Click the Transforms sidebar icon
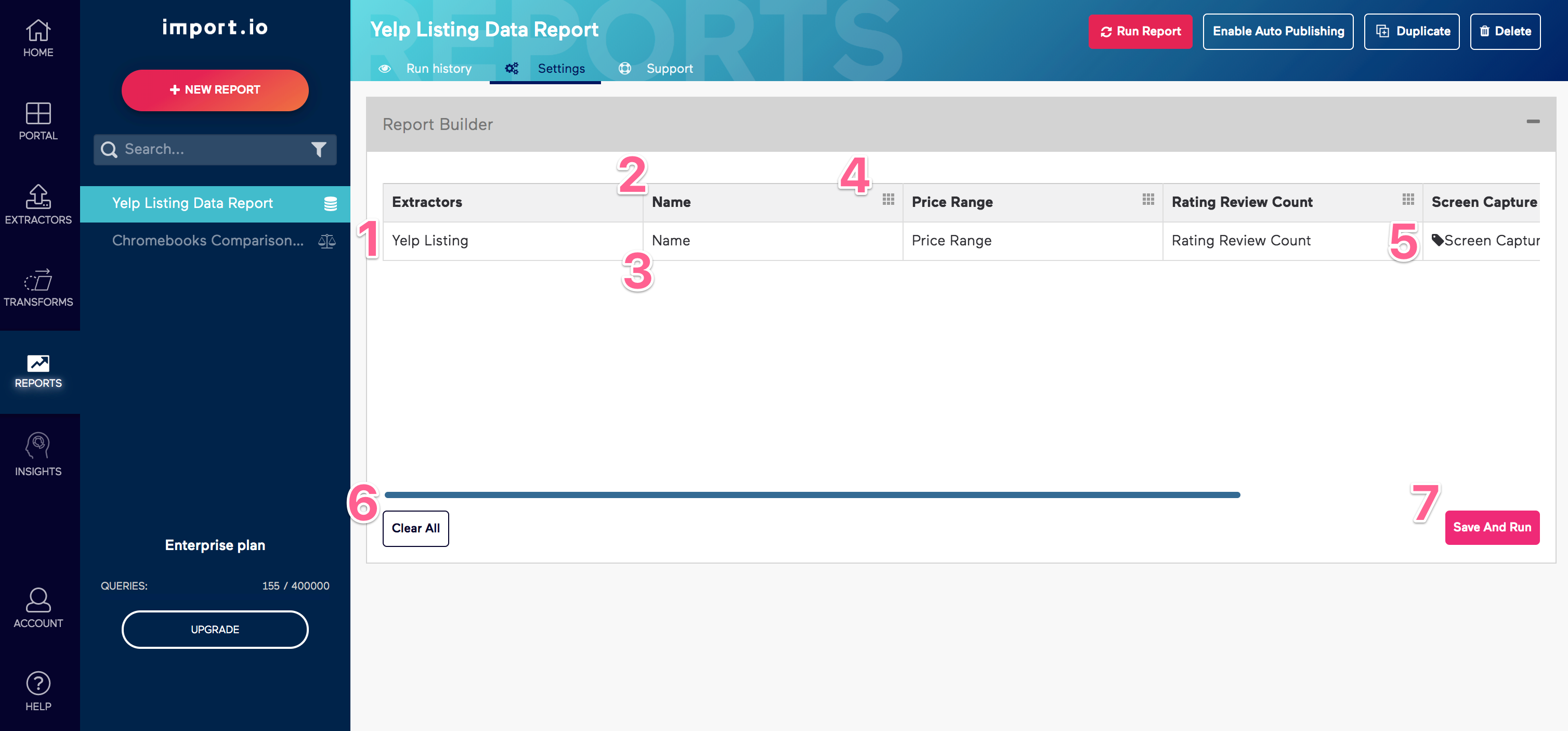The width and height of the screenshot is (1568, 731). point(38,281)
